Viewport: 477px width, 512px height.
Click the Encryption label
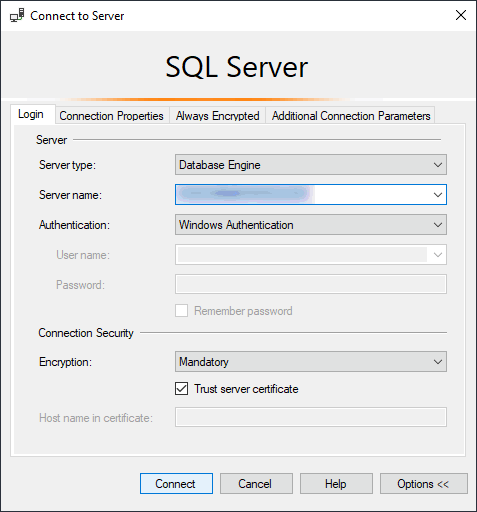[65, 362]
